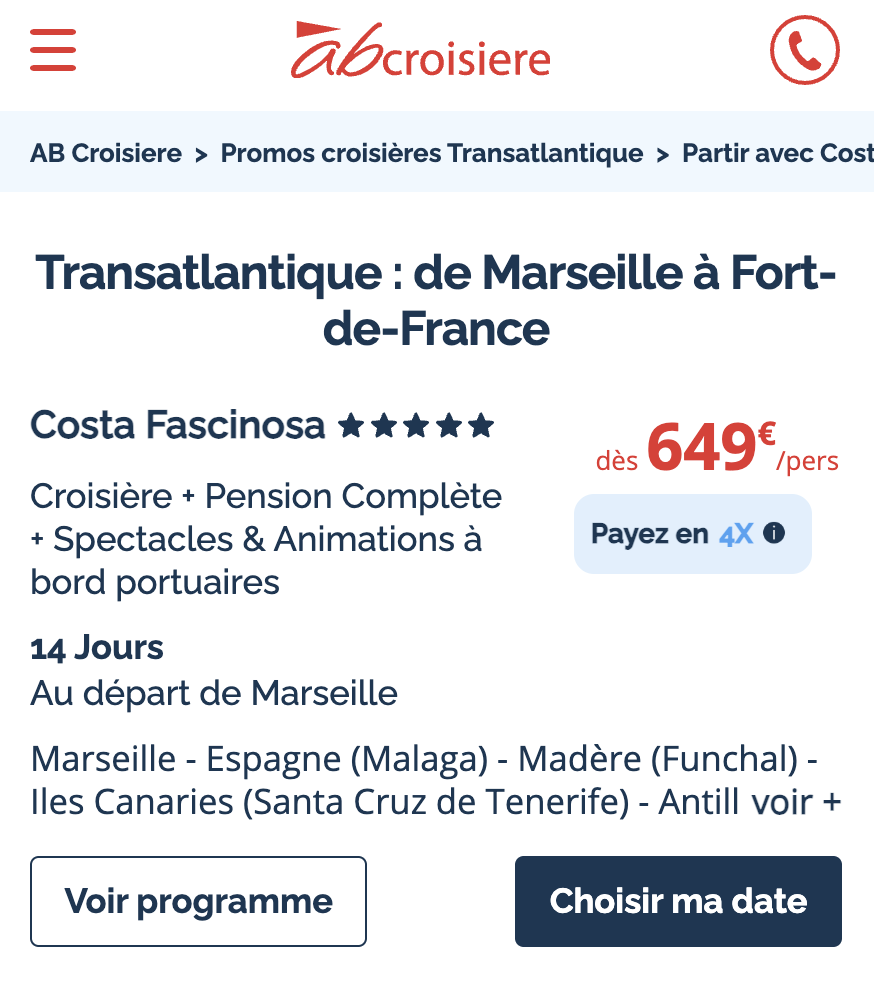Click the Costa Fascinosa ship name
Viewport: 874px width, 990px height.
pyautogui.click(x=177, y=425)
